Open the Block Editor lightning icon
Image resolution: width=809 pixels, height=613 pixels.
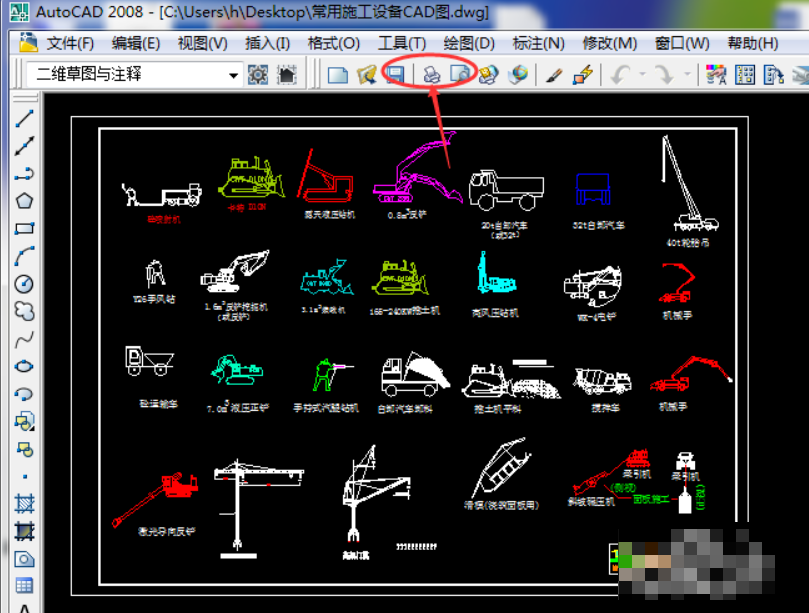583,75
